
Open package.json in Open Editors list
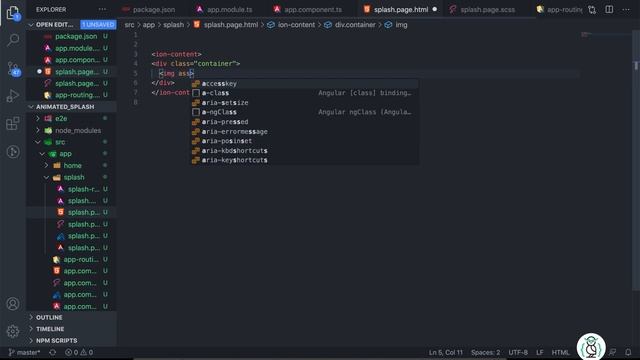(x=76, y=36)
